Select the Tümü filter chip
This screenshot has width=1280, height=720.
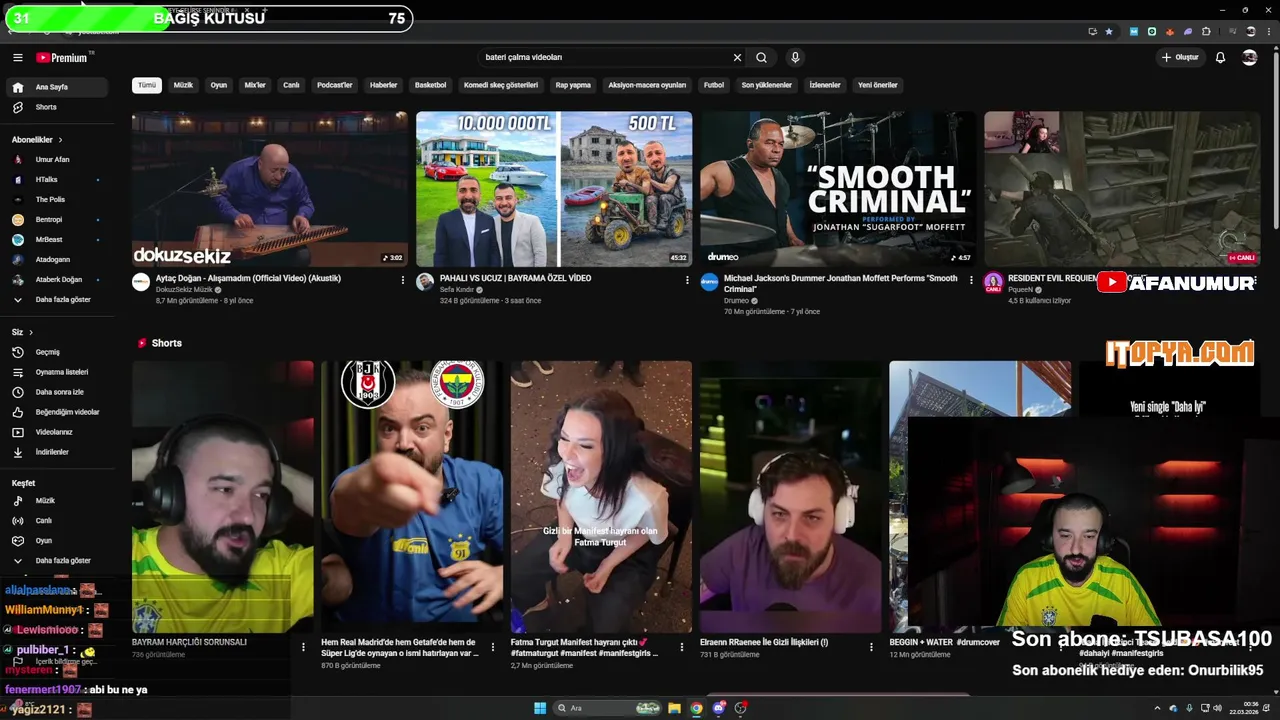click(147, 85)
